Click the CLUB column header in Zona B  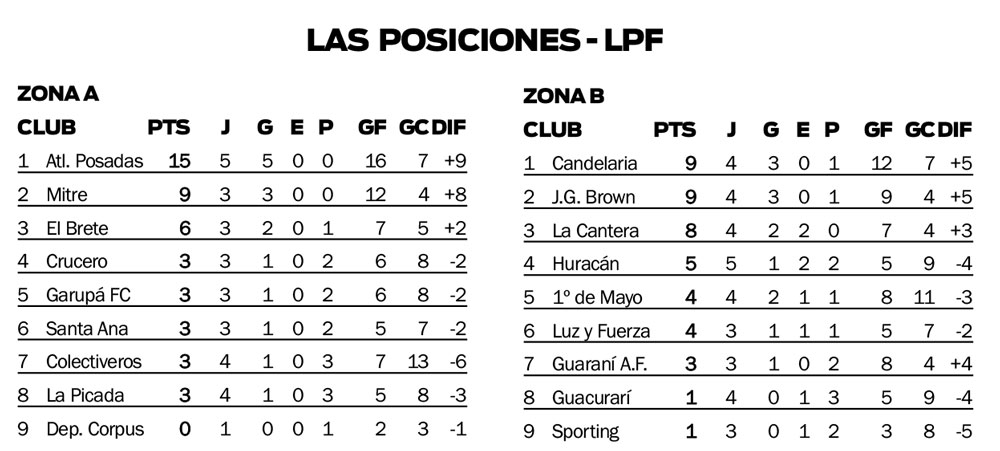pyautogui.click(x=552, y=130)
